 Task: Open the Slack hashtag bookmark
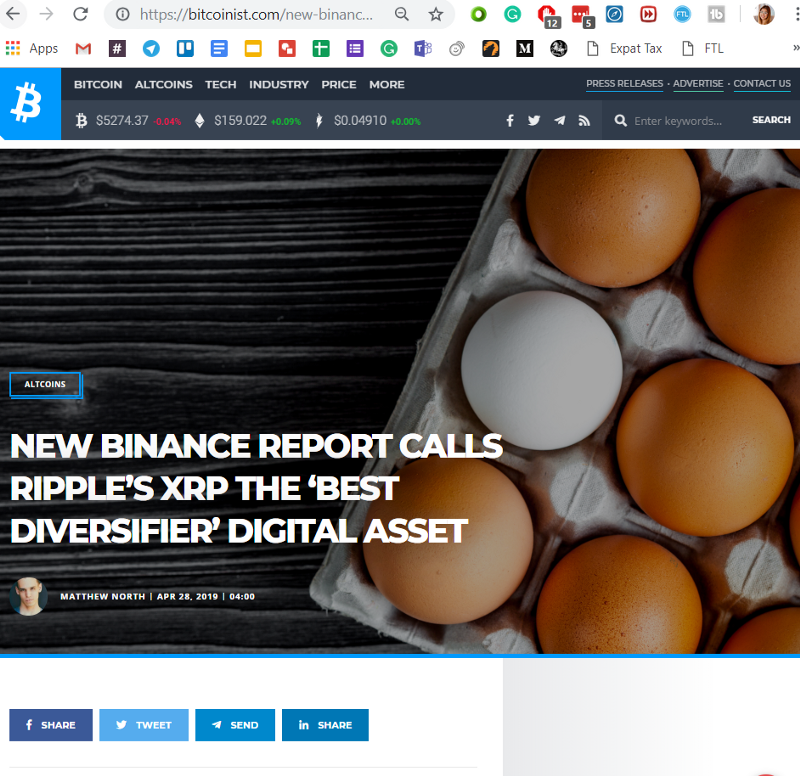[x=117, y=49]
